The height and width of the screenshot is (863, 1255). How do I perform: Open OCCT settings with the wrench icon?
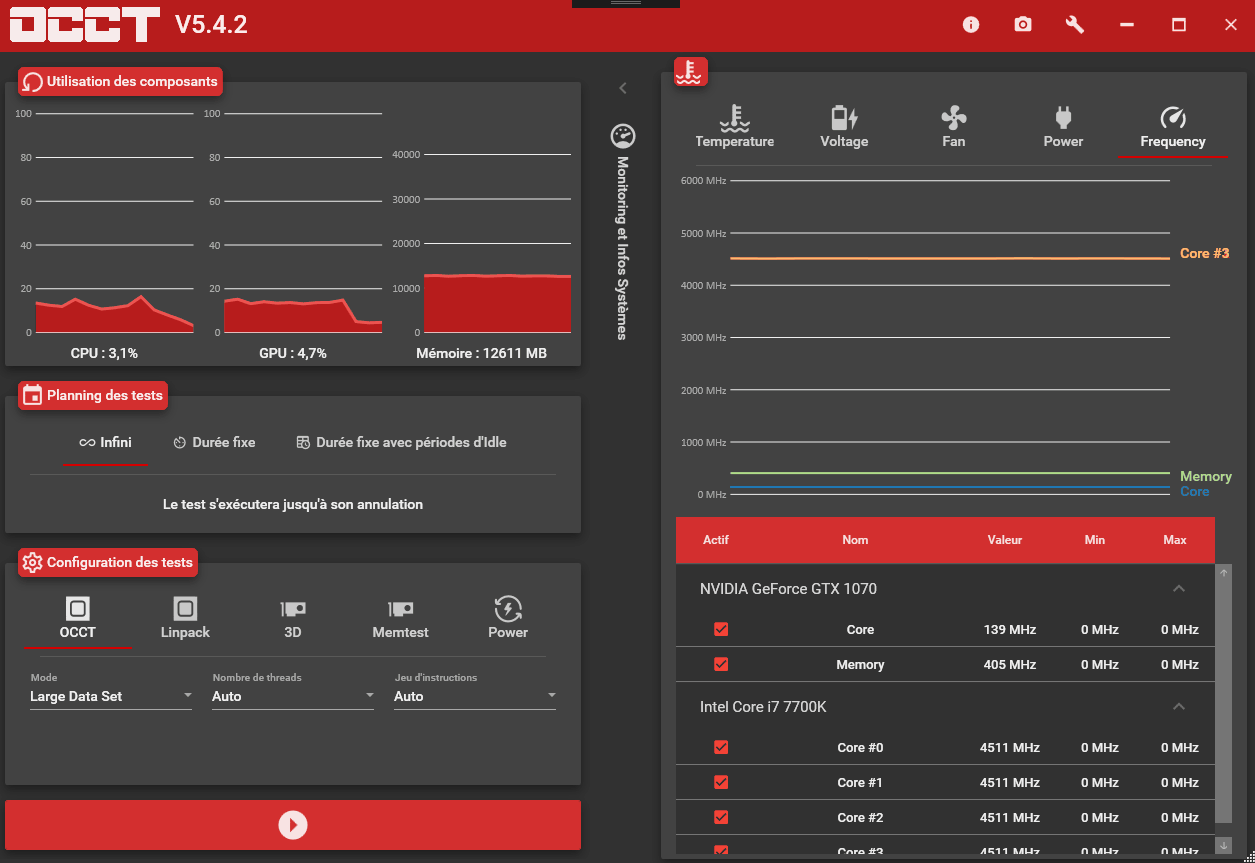pyautogui.click(x=1074, y=24)
